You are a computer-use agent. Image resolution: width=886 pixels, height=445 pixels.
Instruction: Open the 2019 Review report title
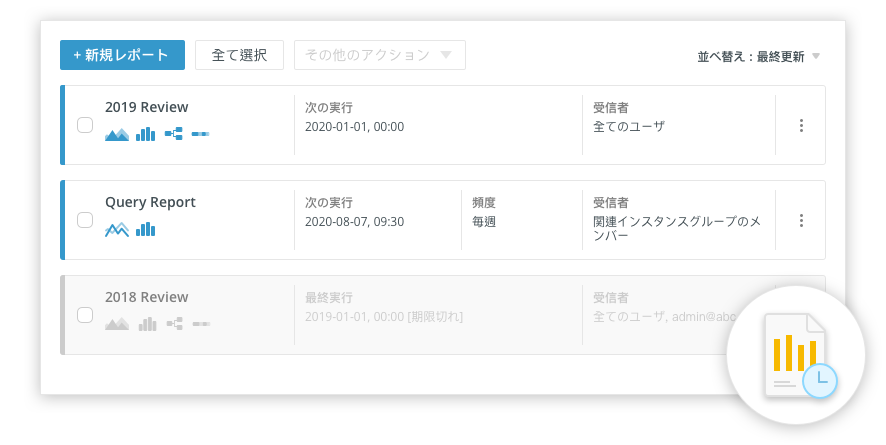click(146, 107)
